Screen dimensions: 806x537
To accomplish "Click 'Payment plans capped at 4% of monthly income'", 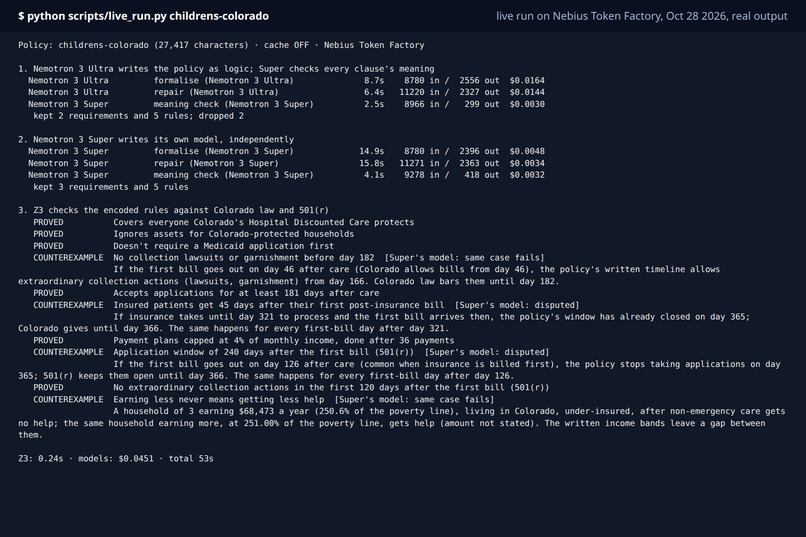I will pos(224,341).
